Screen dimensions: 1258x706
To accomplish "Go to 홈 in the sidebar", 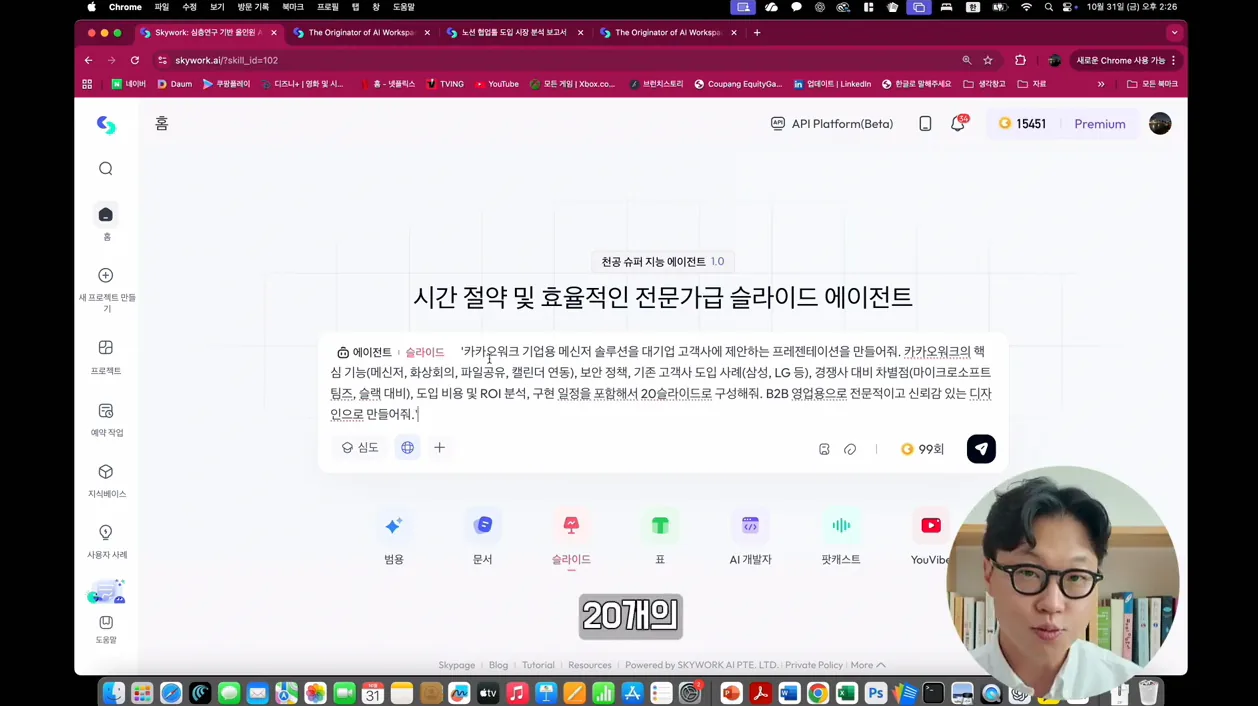I will (106, 223).
